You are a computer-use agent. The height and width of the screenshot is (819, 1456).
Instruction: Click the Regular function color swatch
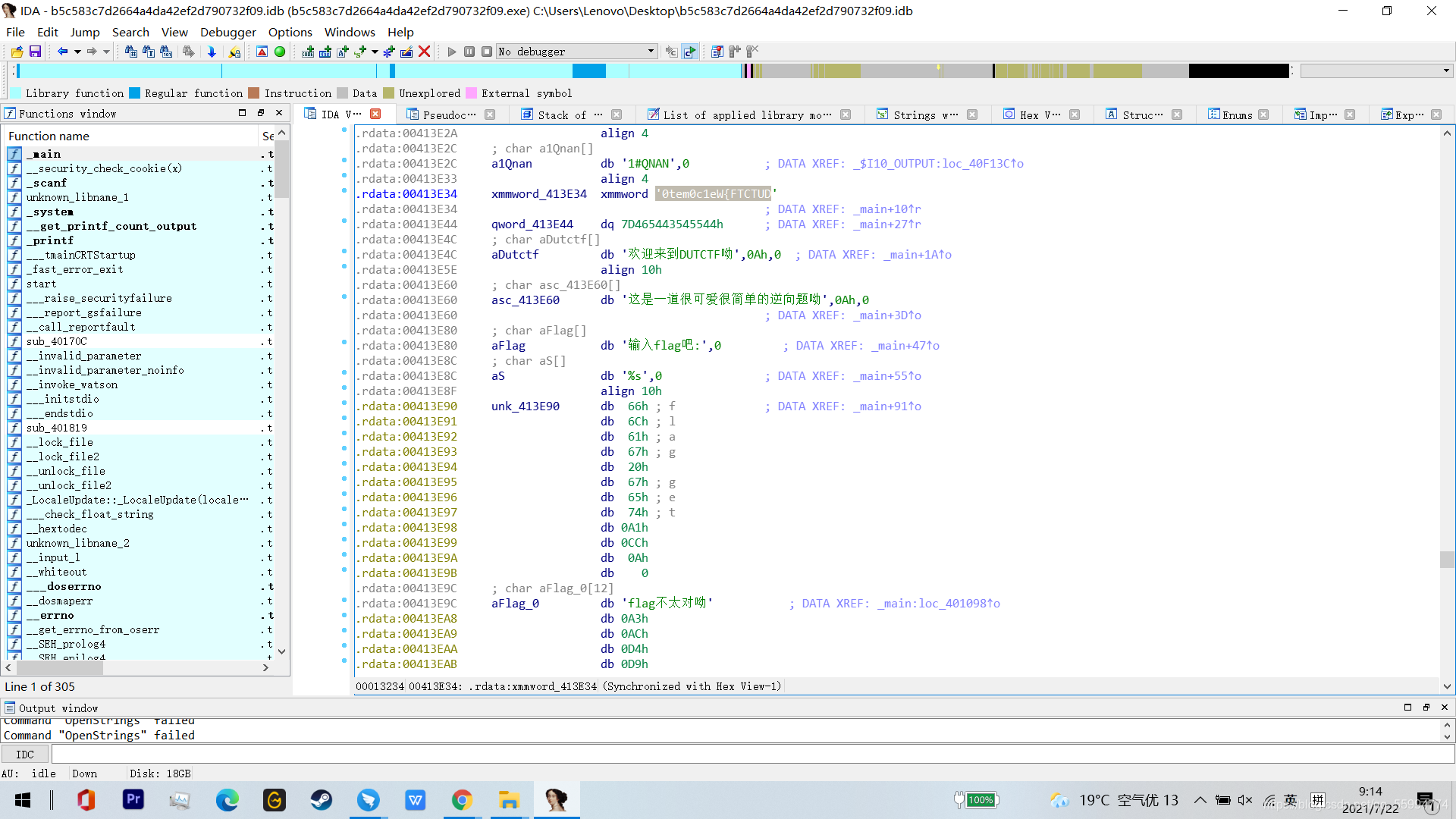point(135,93)
